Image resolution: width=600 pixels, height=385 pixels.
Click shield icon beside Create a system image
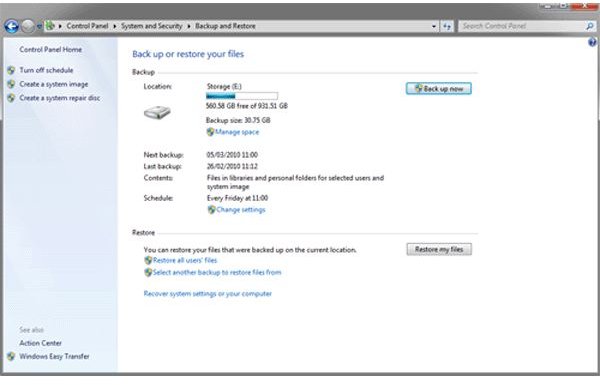click(11, 84)
